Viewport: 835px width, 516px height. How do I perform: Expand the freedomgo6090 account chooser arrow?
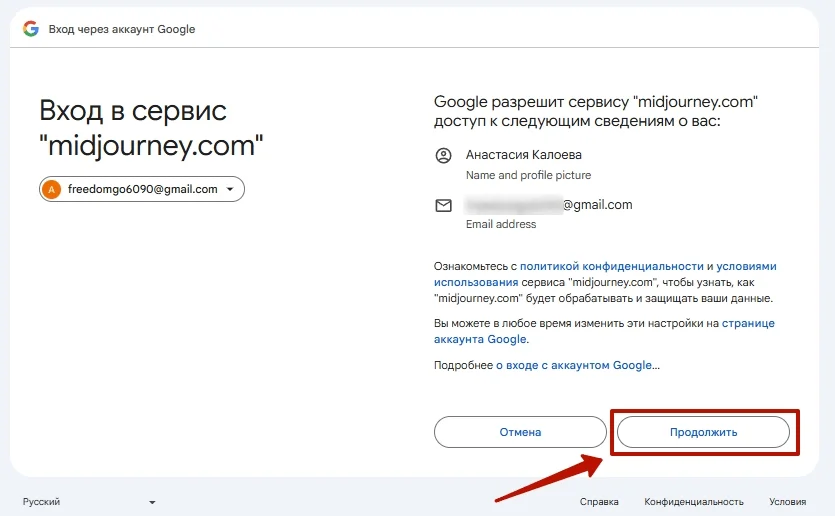pos(230,189)
